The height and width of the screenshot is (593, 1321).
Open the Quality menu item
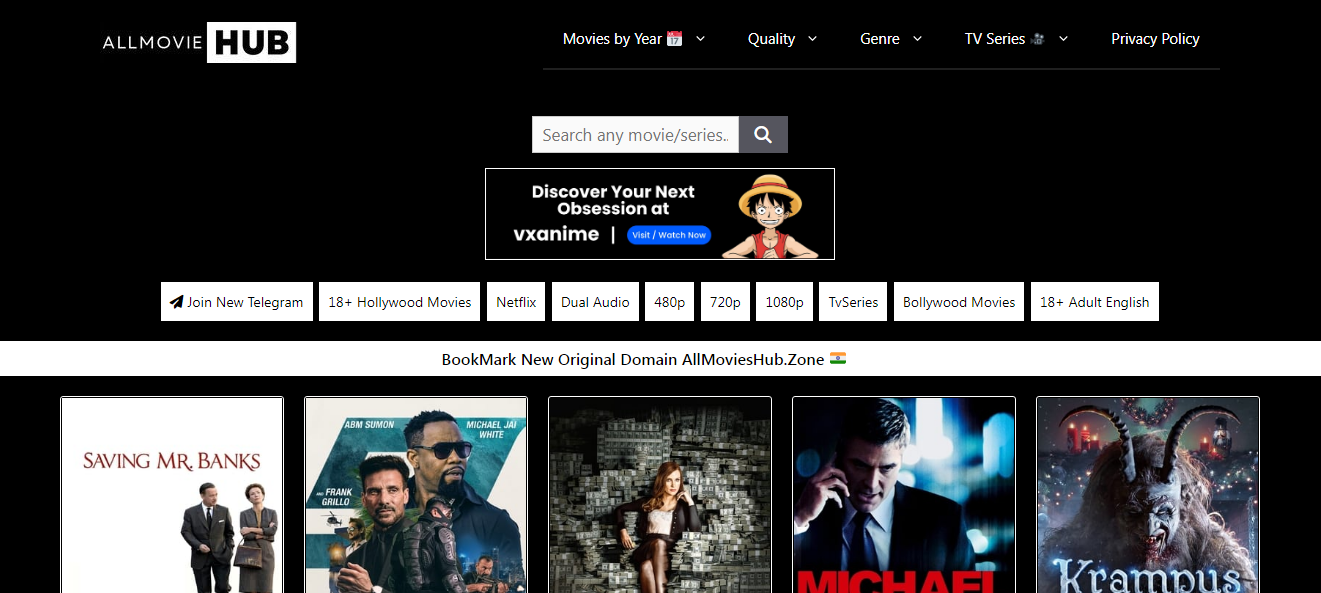tap(782, 39)
